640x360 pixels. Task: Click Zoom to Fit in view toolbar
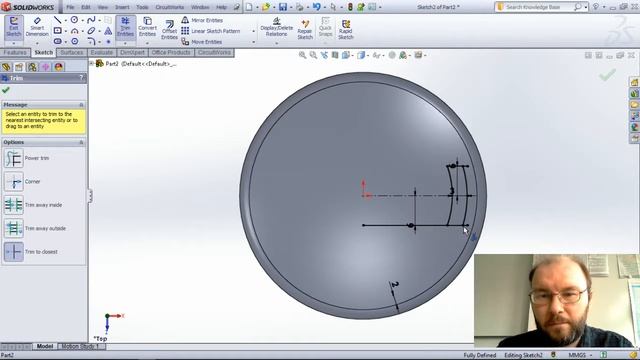pos(302,55)
